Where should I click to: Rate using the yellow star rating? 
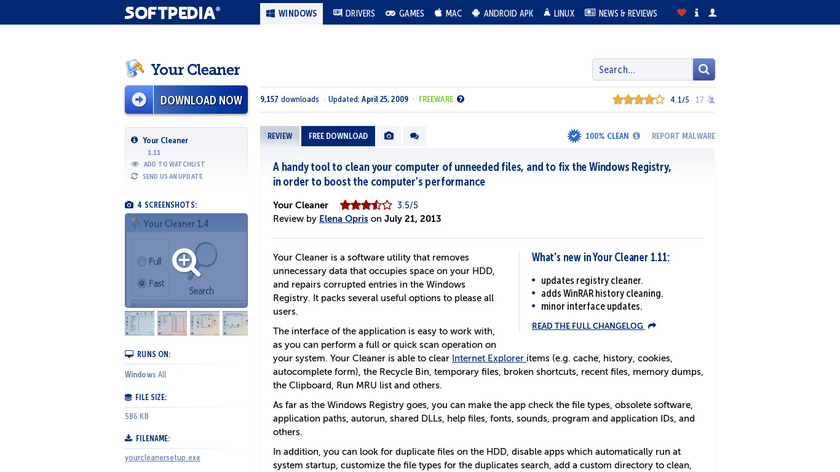click(639, 100)
